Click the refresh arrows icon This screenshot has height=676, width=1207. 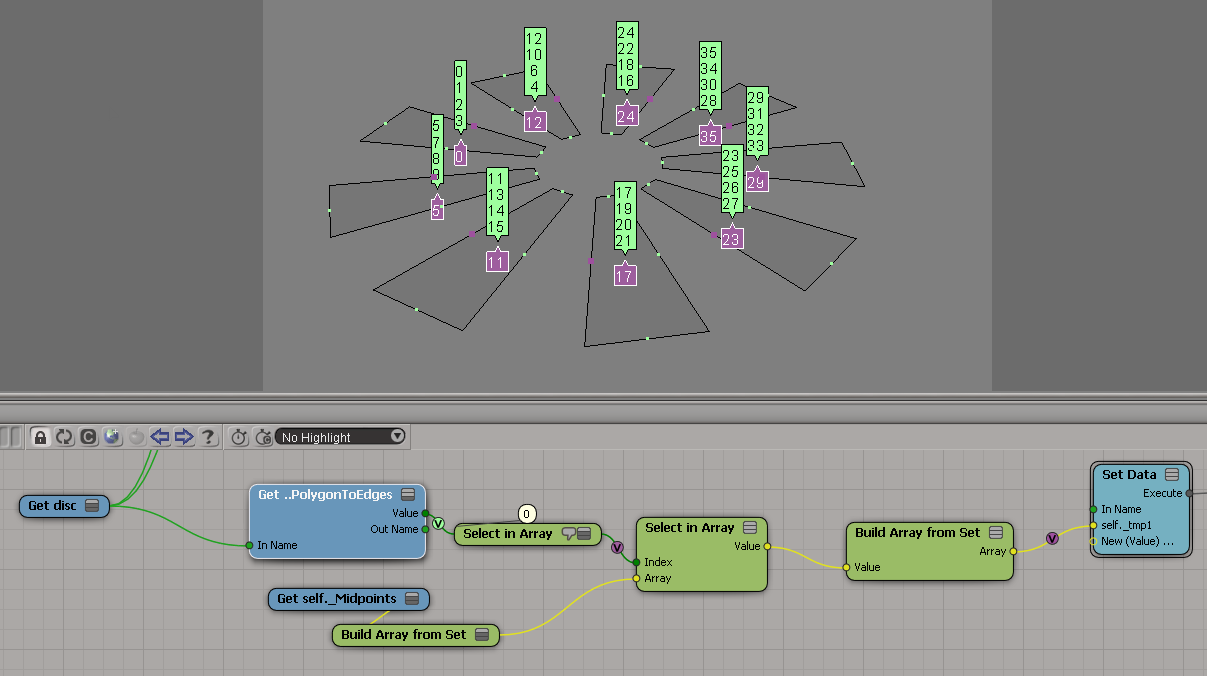[65, 437]
